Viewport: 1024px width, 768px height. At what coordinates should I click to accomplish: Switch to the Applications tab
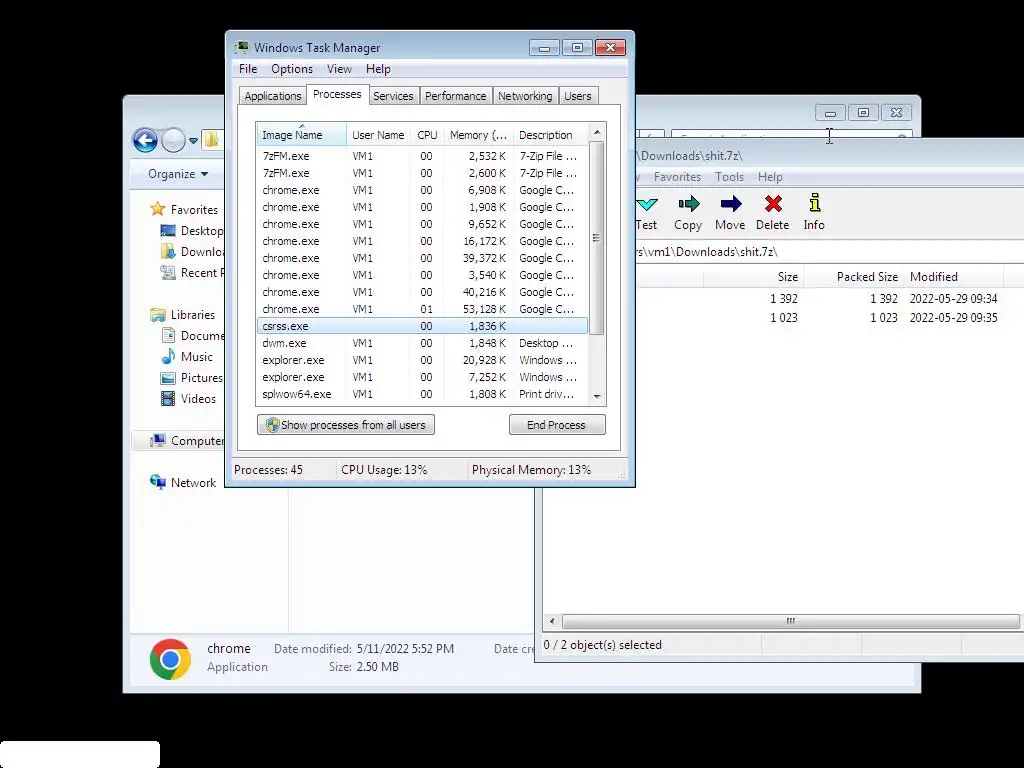[x=272, y=96]
